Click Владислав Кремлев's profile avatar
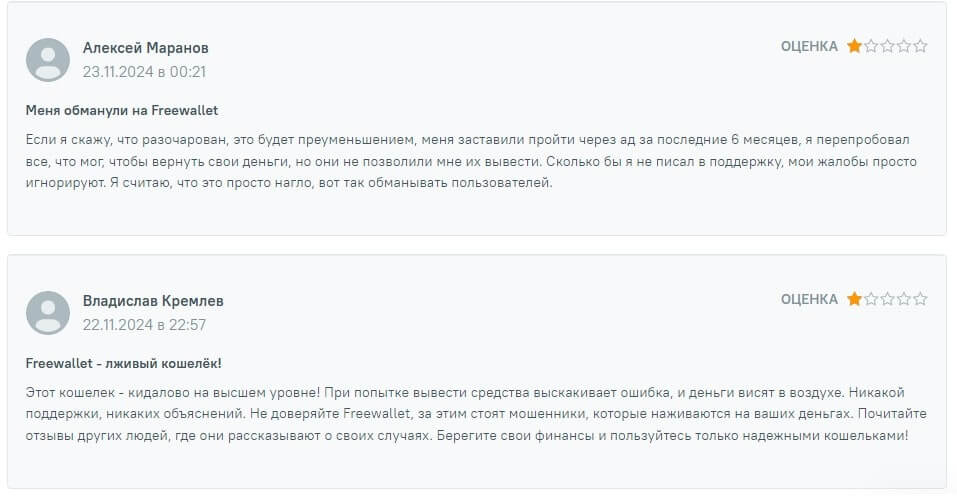This screenshot has width=957, height=496. [x=47, y=312]
